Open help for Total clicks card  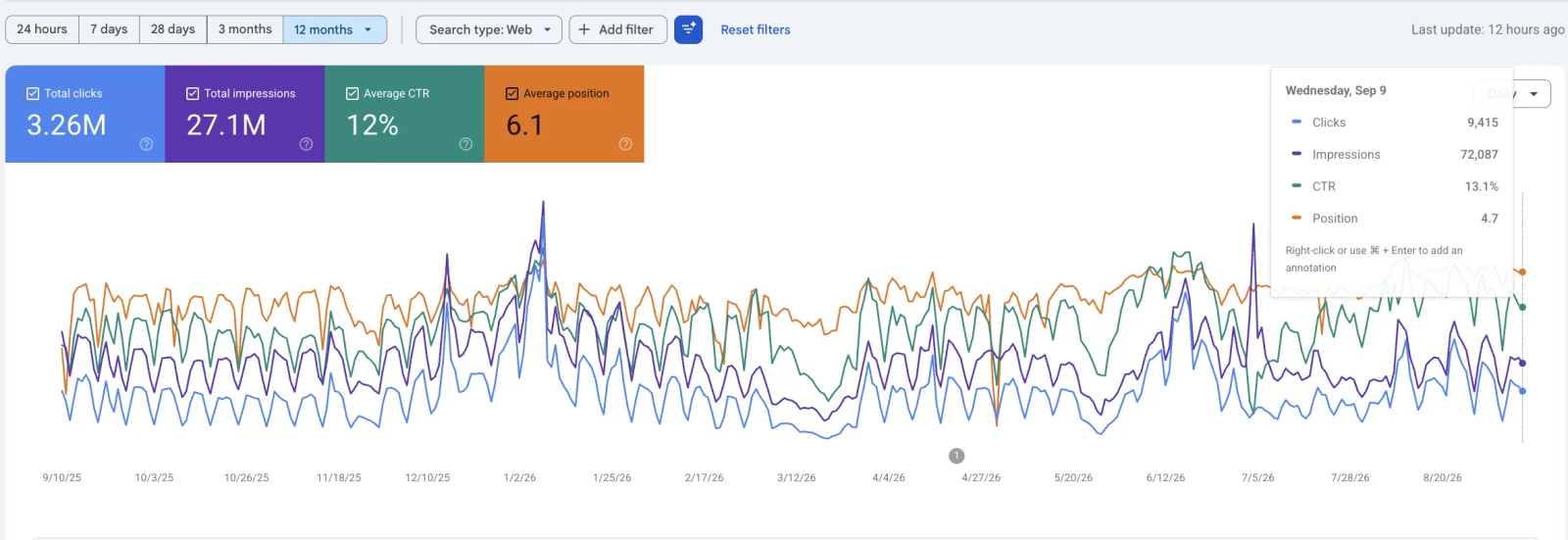point(146,144)
